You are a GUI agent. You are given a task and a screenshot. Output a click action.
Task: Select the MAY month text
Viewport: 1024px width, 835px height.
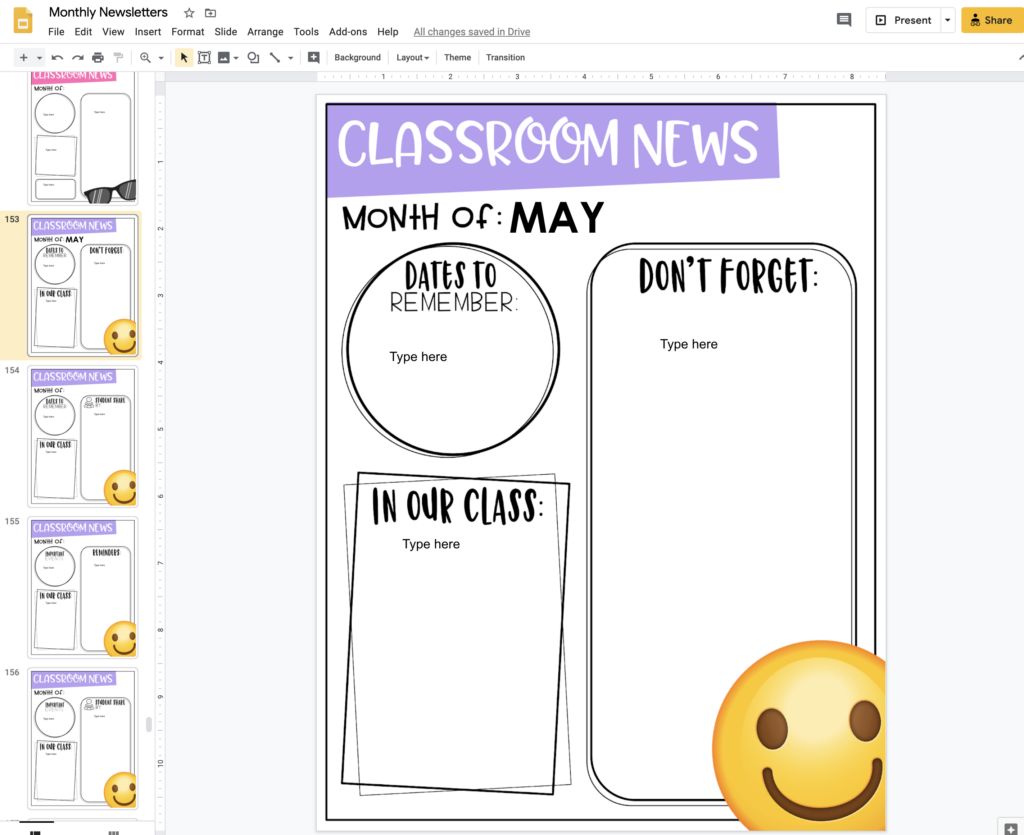(x=557, y=217)
